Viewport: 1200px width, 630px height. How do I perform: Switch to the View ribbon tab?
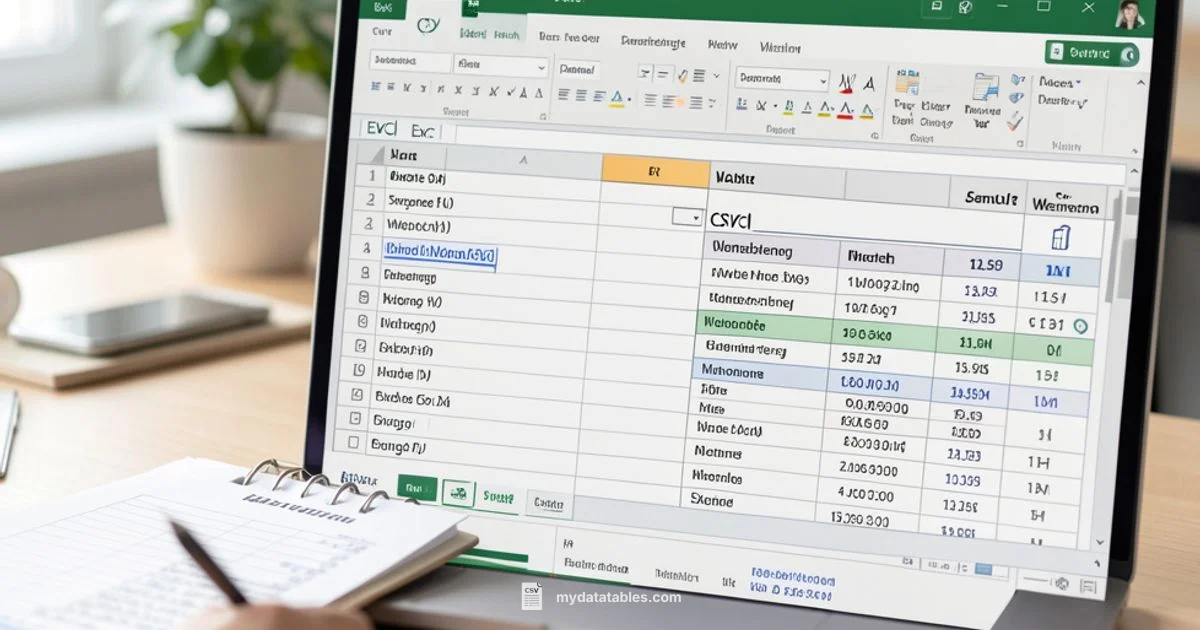coord(723,45)
